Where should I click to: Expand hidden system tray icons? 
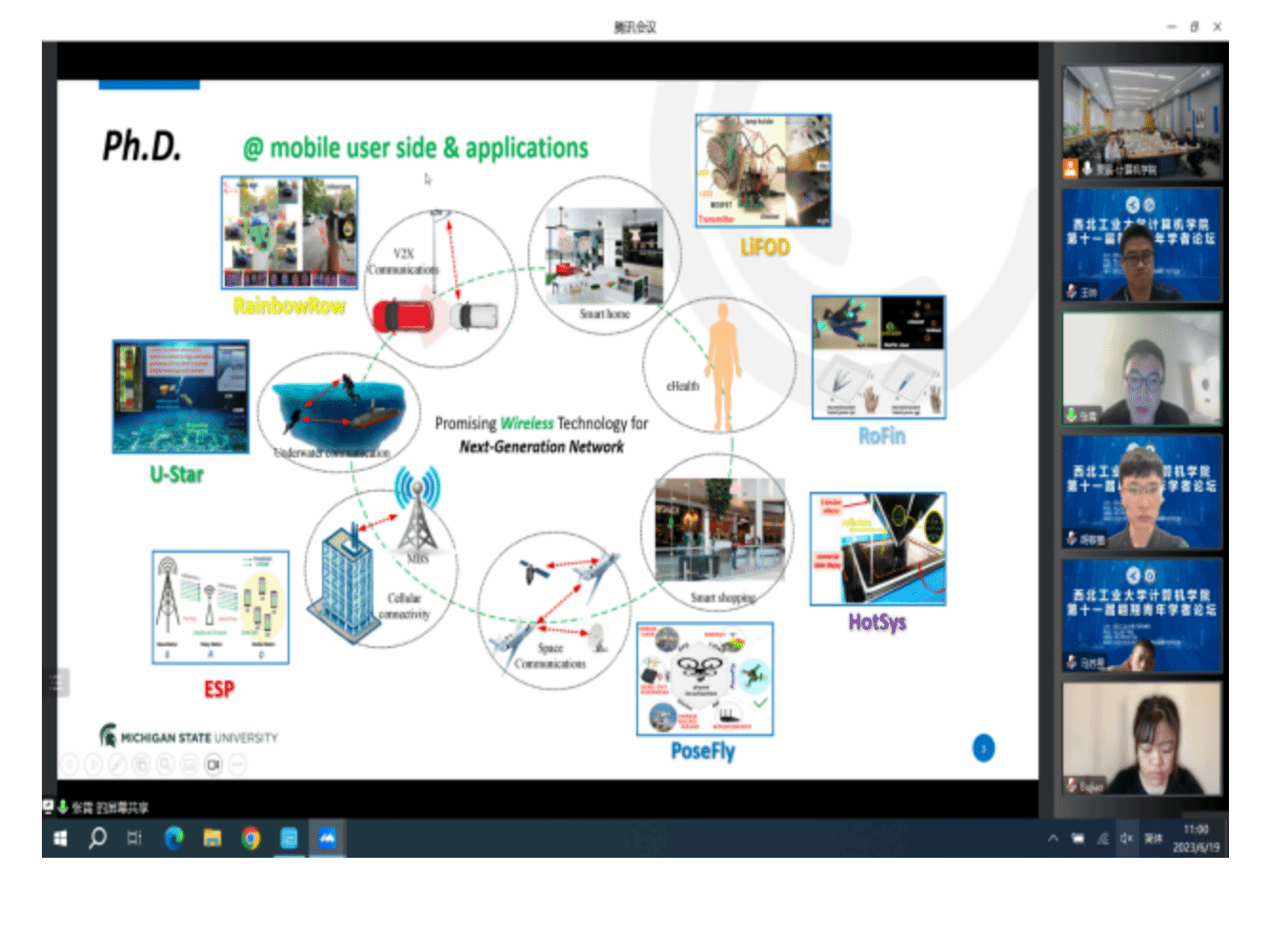click(1053, 839)
